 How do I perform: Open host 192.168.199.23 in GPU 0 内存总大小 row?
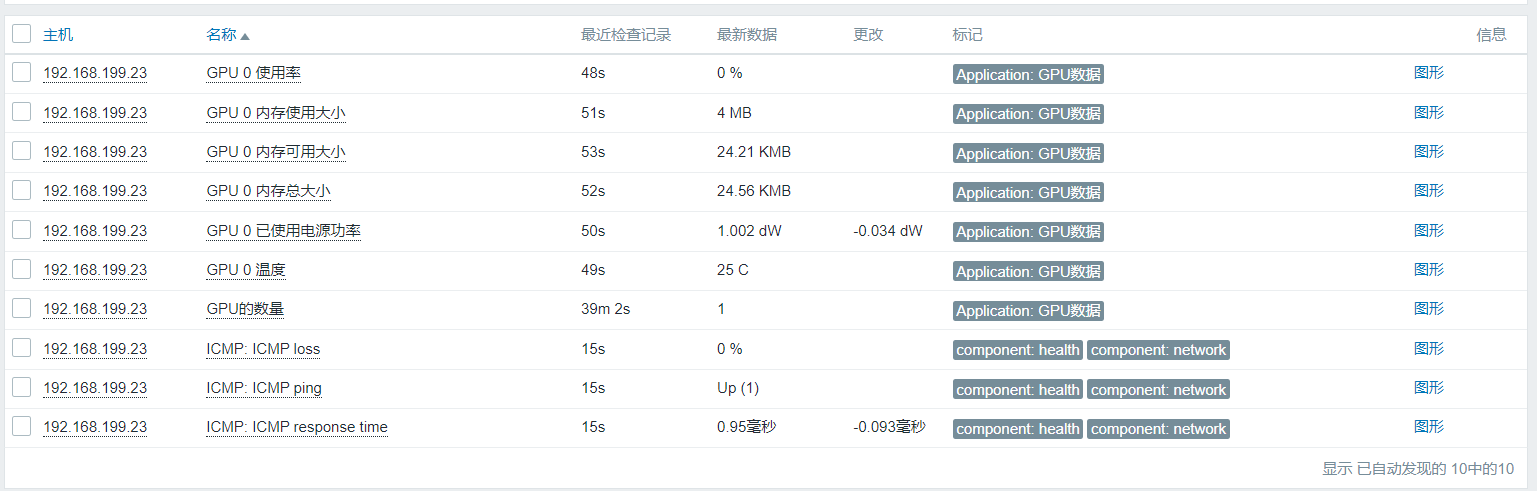coord(95,191)
